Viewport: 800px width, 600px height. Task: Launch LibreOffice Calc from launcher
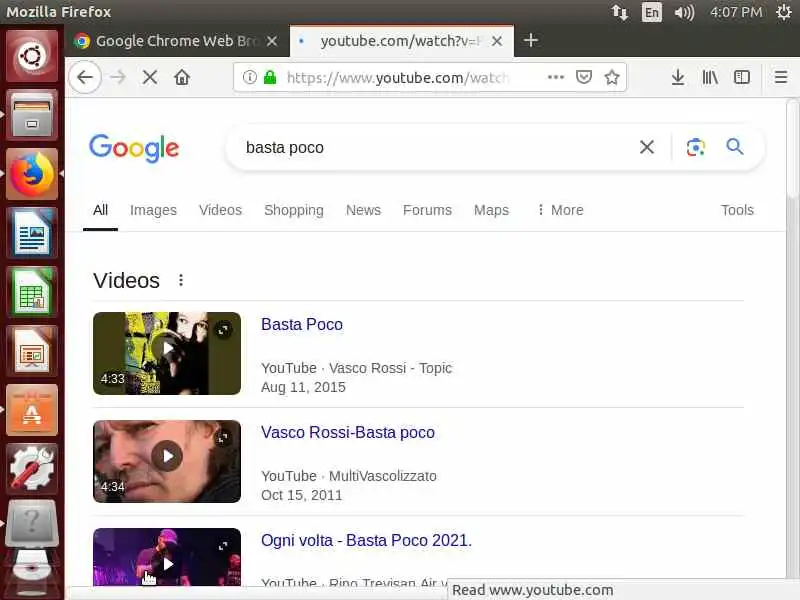32,292
